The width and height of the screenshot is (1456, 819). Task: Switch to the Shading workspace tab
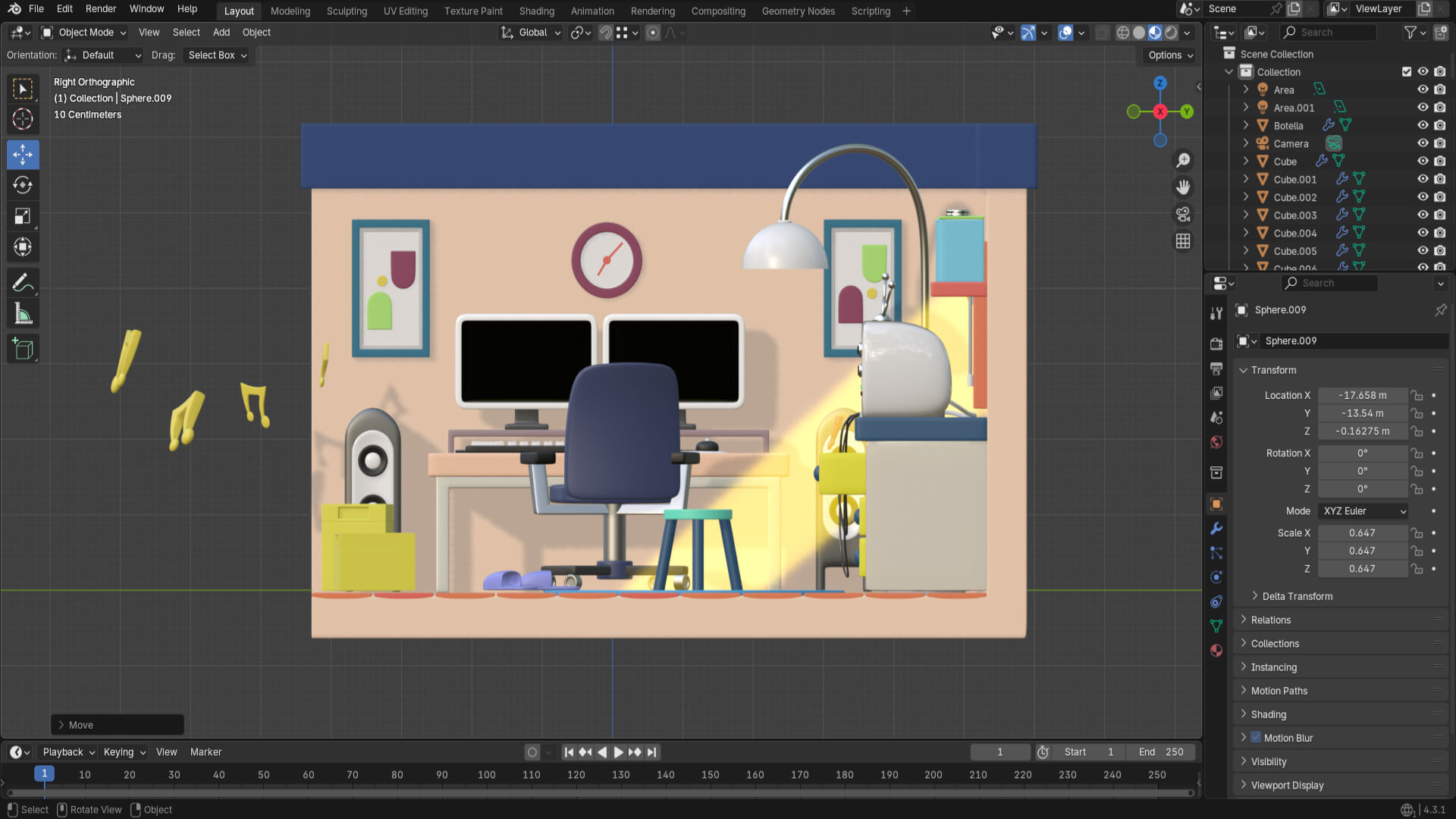(536, 11)
